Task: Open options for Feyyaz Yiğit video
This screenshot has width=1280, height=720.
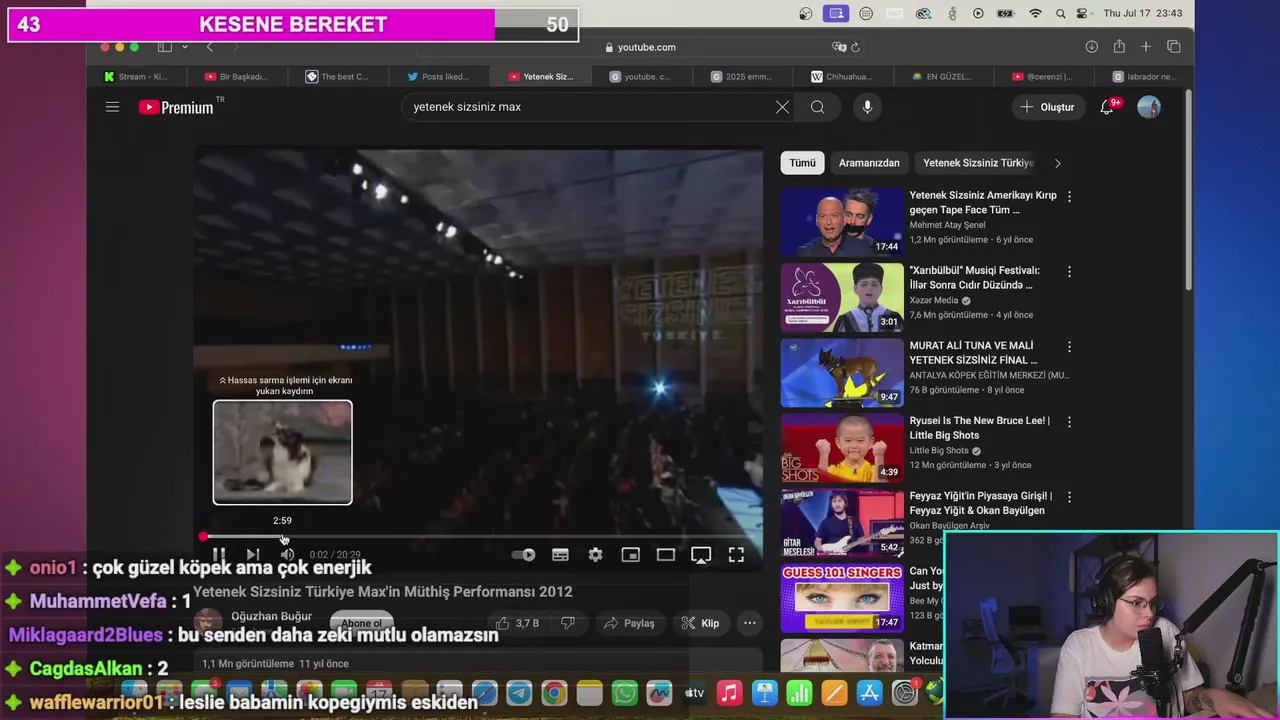Action: [x=1069, y=497]
